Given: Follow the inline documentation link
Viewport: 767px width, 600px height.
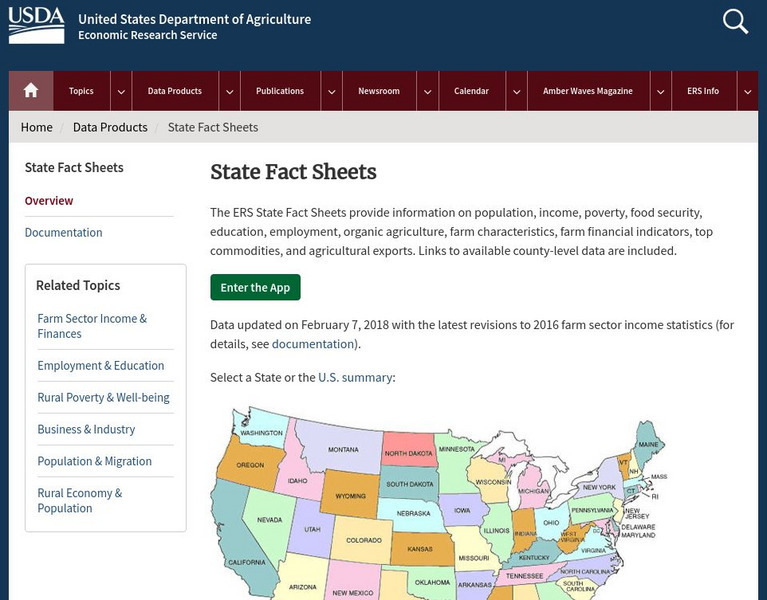Looking at the screenshot, I should click(313, 344).
